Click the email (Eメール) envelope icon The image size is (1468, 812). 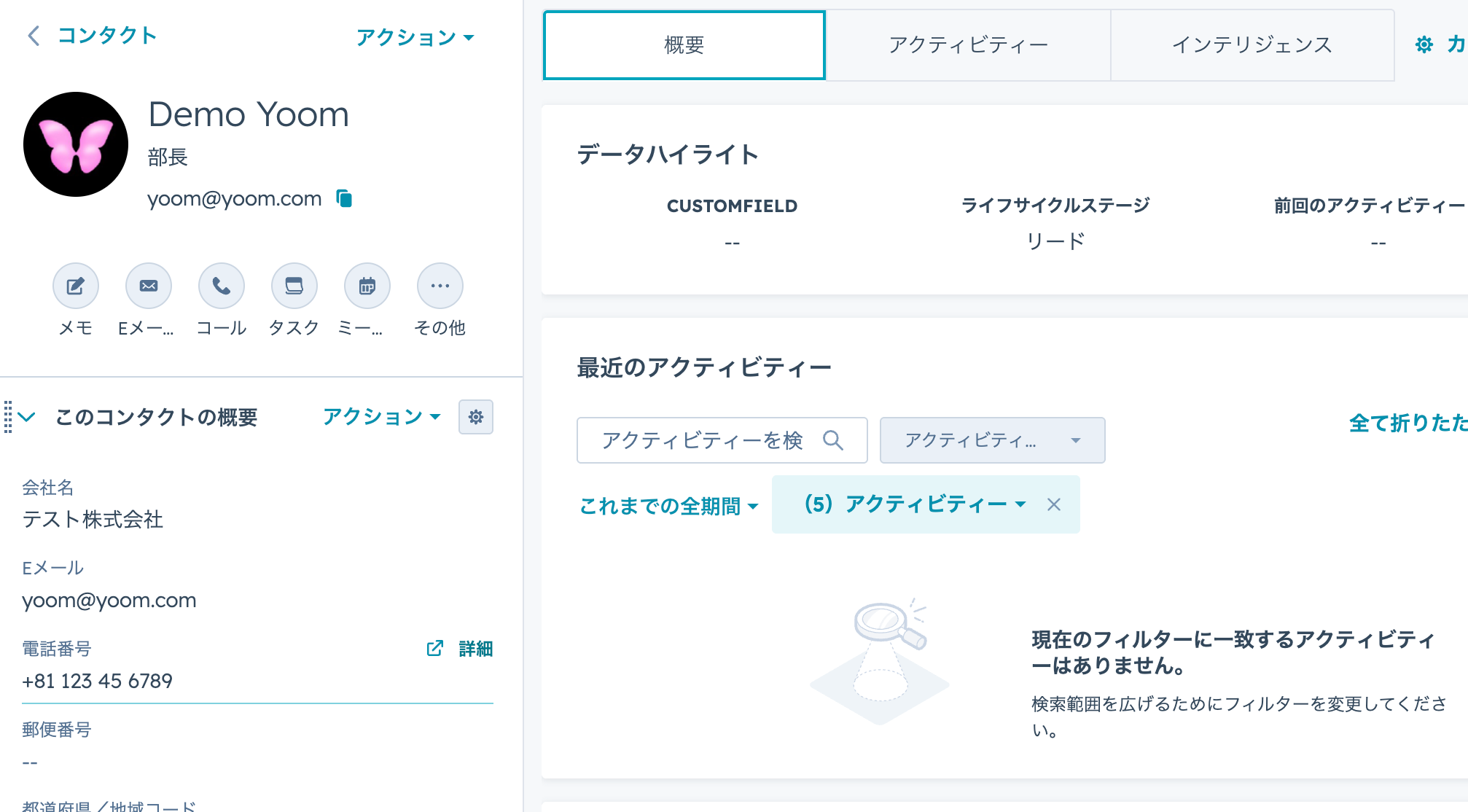coord(149,286)
